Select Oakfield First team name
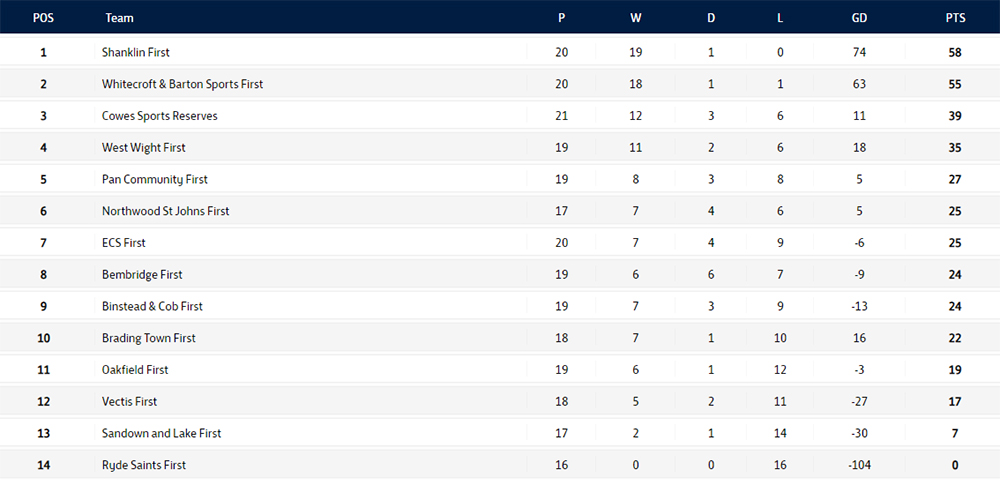The image size is (1000, 485). pyautogui.click(x=135, y=369)
